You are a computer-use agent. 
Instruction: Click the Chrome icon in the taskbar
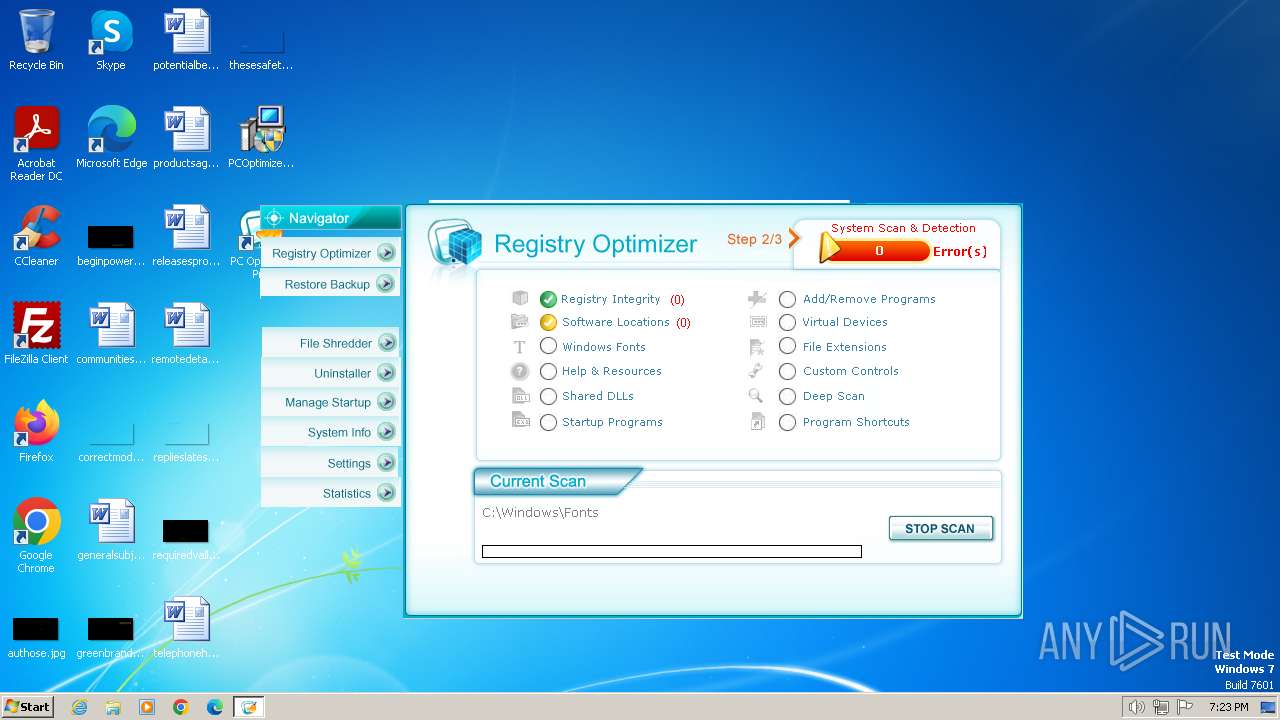tap(181, 707)
